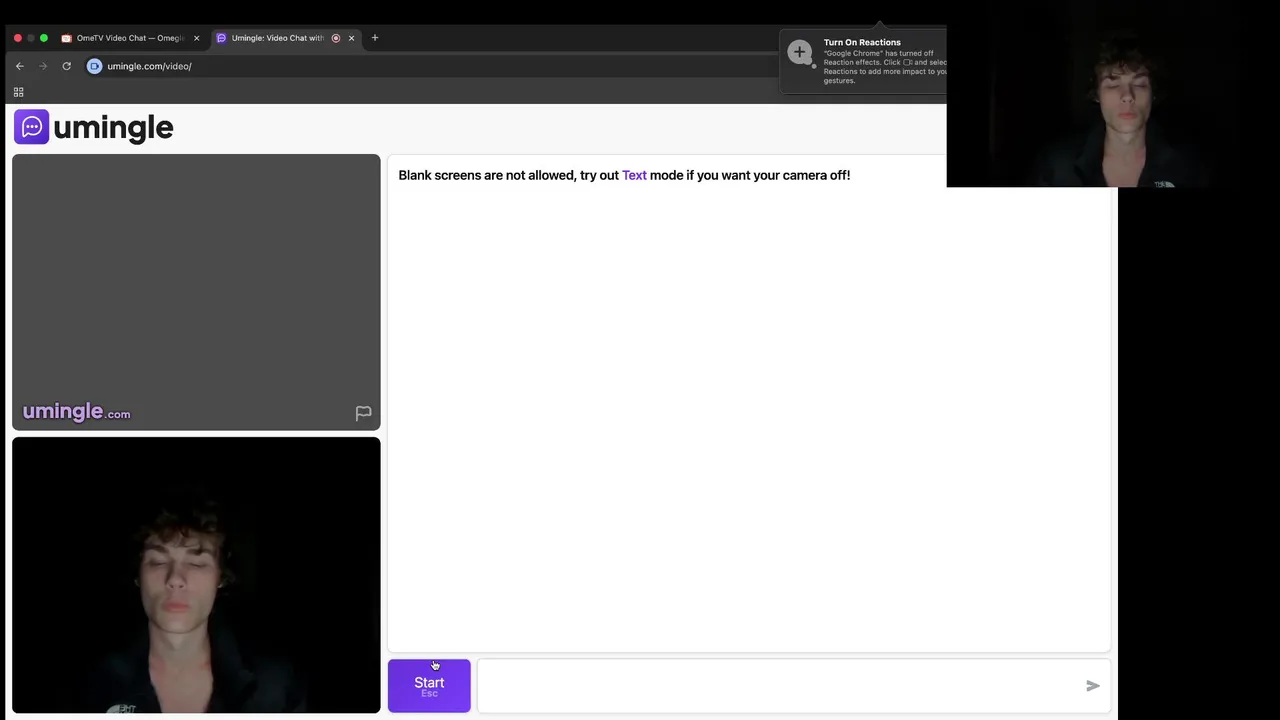Screen dimensions: 1280x720
Task: Go forward to the next page
Action: [x=43, y=66]
